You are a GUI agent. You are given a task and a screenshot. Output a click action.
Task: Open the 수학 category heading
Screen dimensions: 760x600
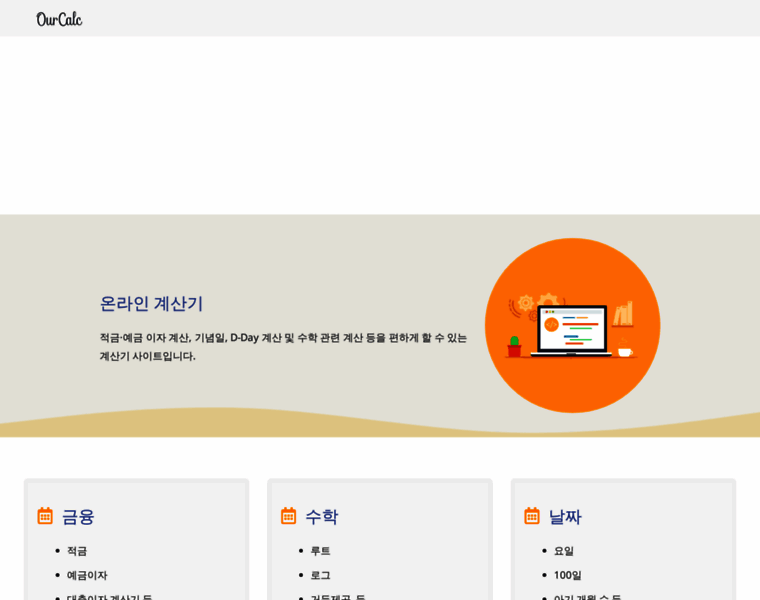point(321,517)
